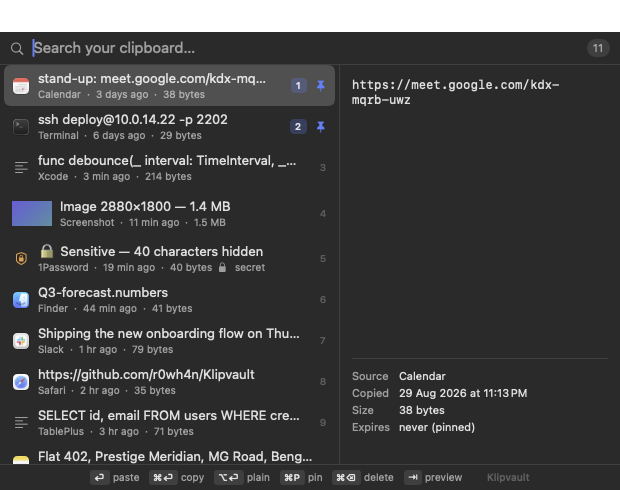Click the text lines icon on func debounce row
Image resolution: width=620 pixels, height=490 pixels.
coord(21,168)
